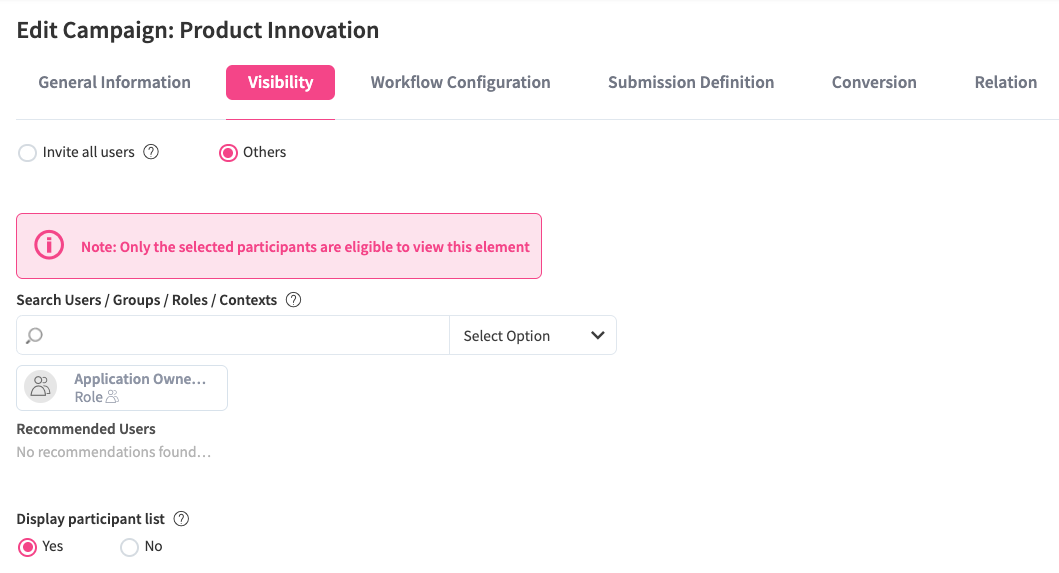The height and width of the screenshot is (573, 1059).
Task: Open the Workflow Configuration tab
Action: pos(460,82)
